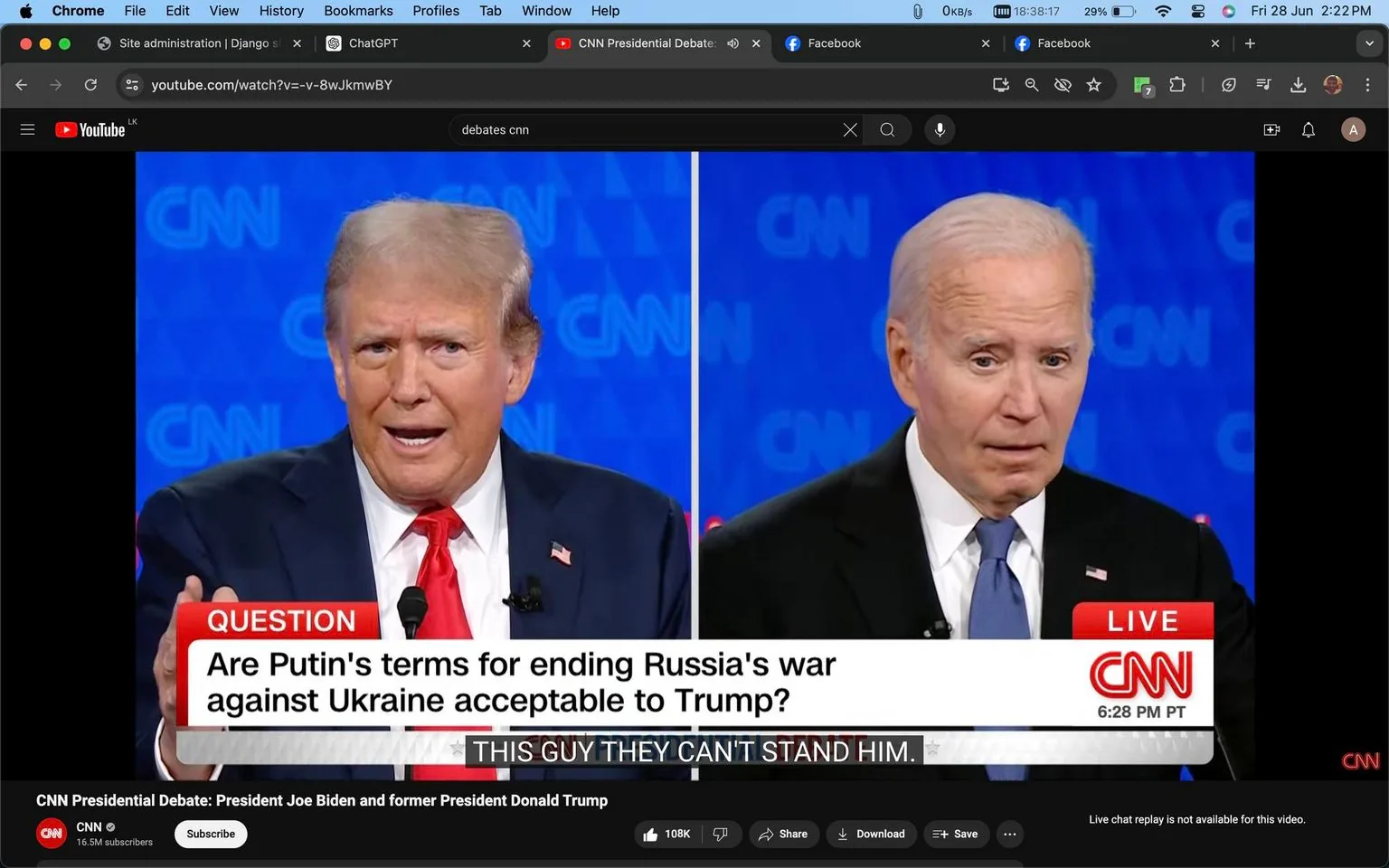Viewport: 1389px width, 868px height.
Task: Open the Chrome extensions puzzle icon
Action: 1176,84
